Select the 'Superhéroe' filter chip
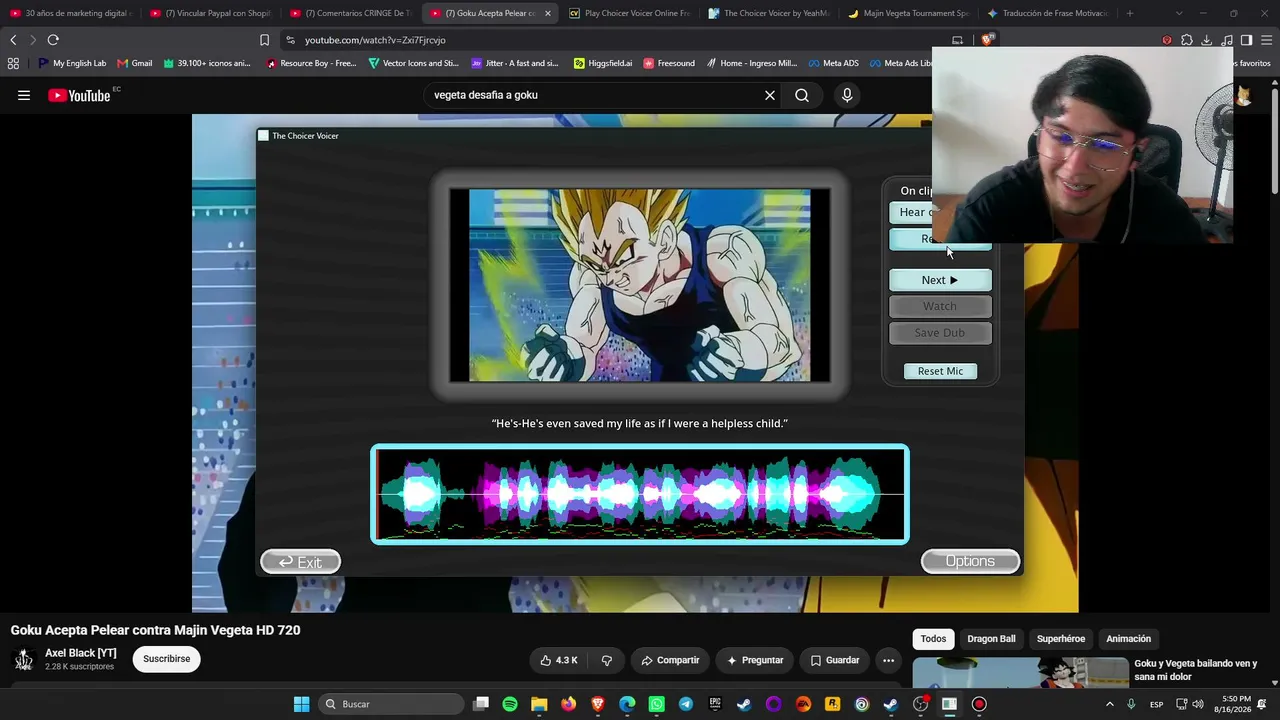This screenshot has height=720, width=1280. (x=1061, y=639)
